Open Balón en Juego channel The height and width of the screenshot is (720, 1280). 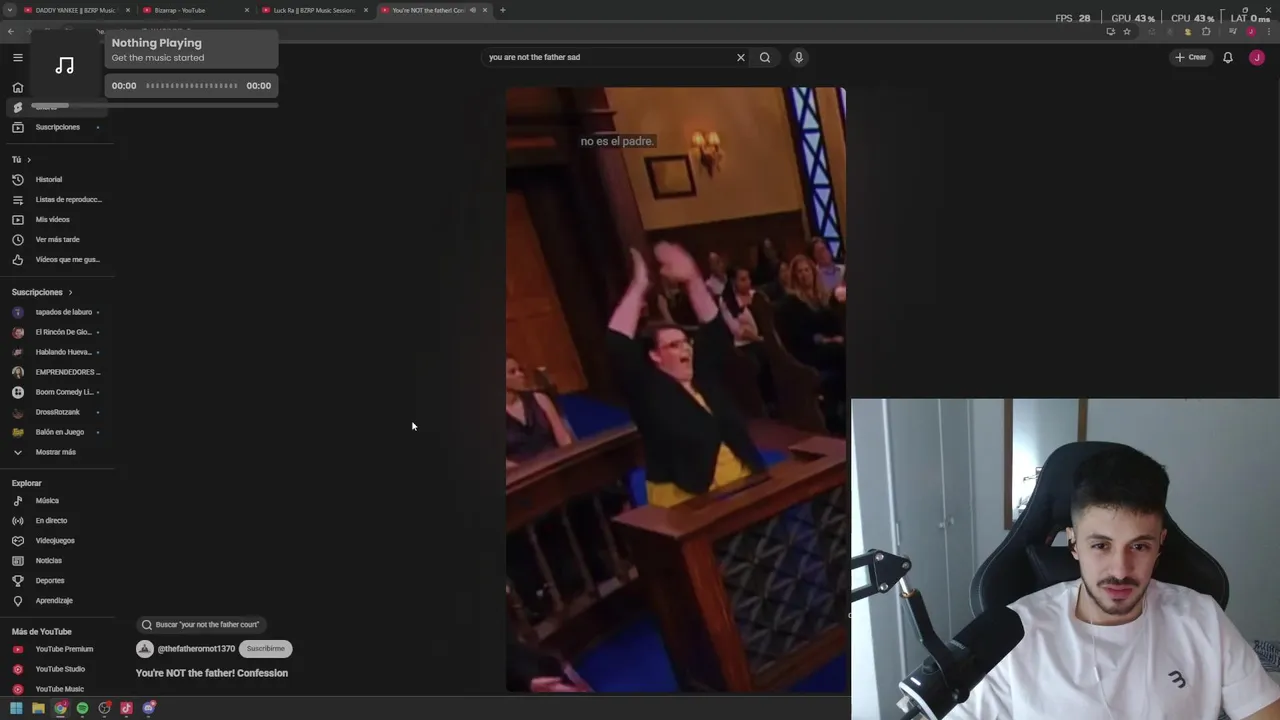coord(58,432)
